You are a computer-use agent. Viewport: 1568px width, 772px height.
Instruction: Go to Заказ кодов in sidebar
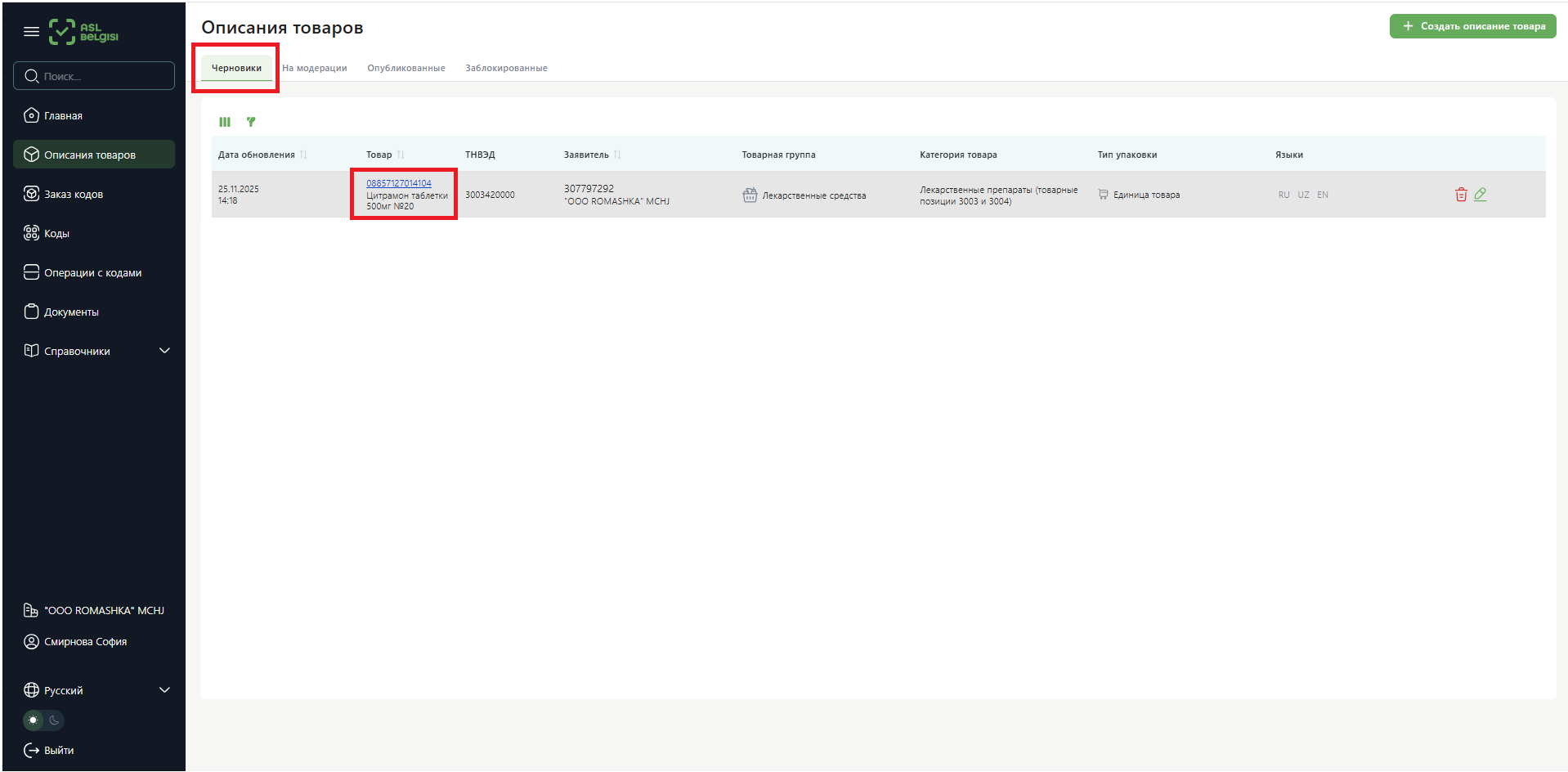pyautogui.click(x=74, y=194)
